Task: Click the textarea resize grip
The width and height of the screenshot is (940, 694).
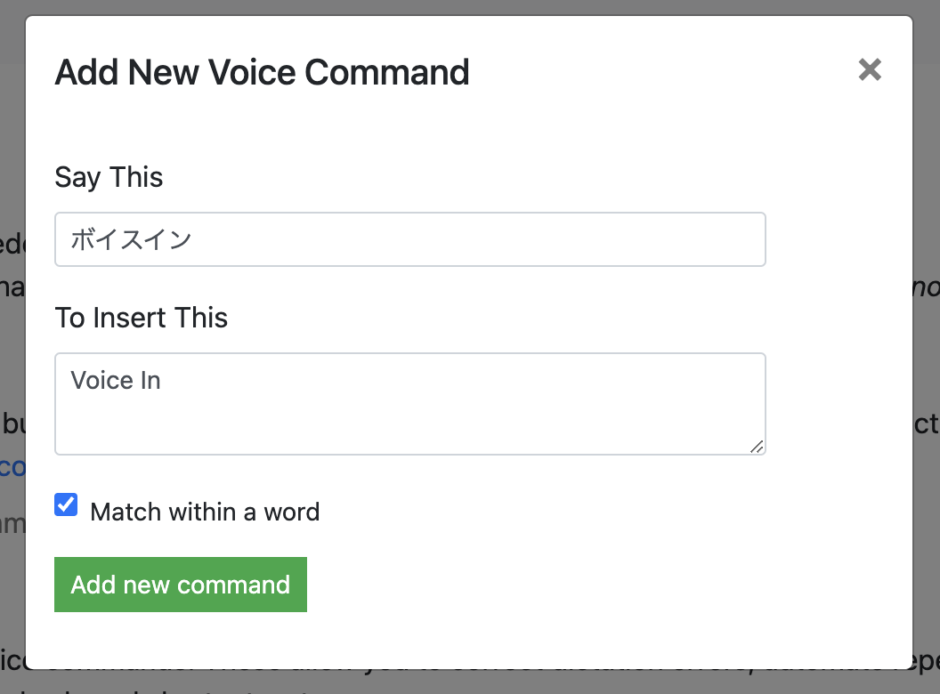Action: (758, 448)
